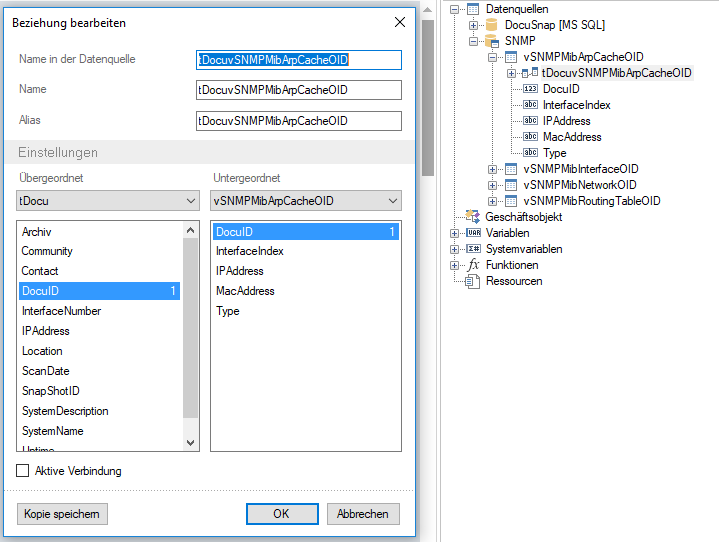Viewport: 719px width, 542px height.
Task: Select MacAddress in the Untergeordnet list
Action: 306,291
